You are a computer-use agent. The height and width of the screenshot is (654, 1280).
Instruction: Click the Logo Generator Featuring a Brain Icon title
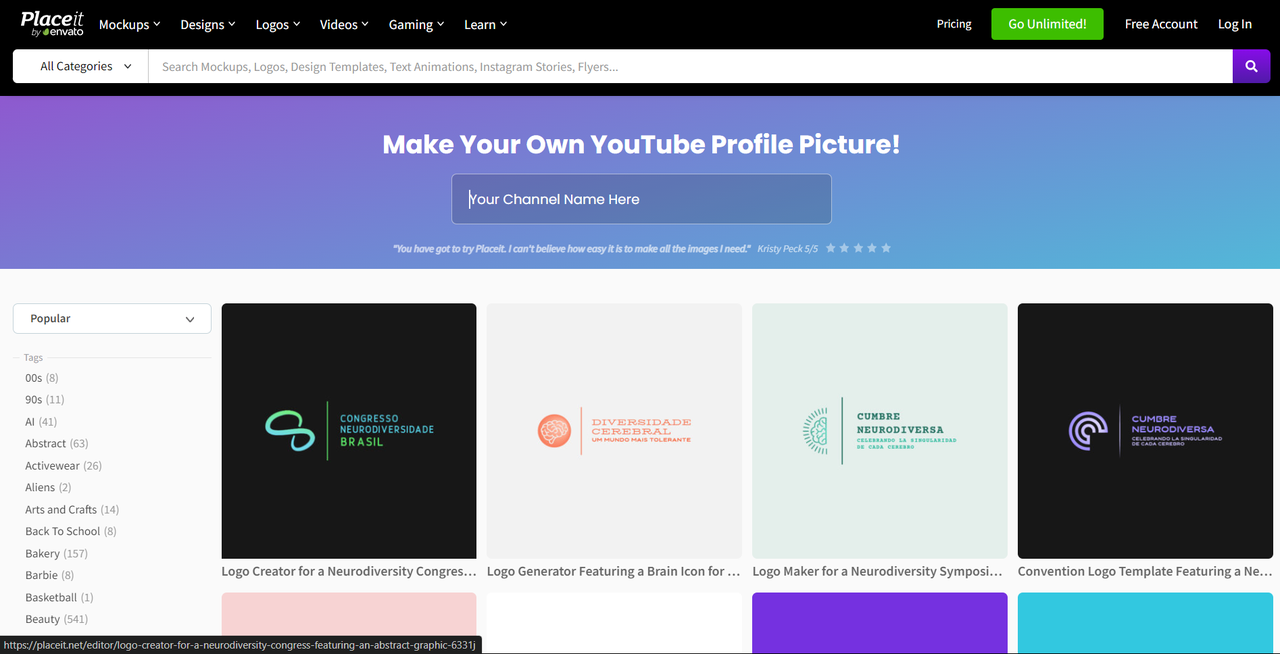click(614, 571)
